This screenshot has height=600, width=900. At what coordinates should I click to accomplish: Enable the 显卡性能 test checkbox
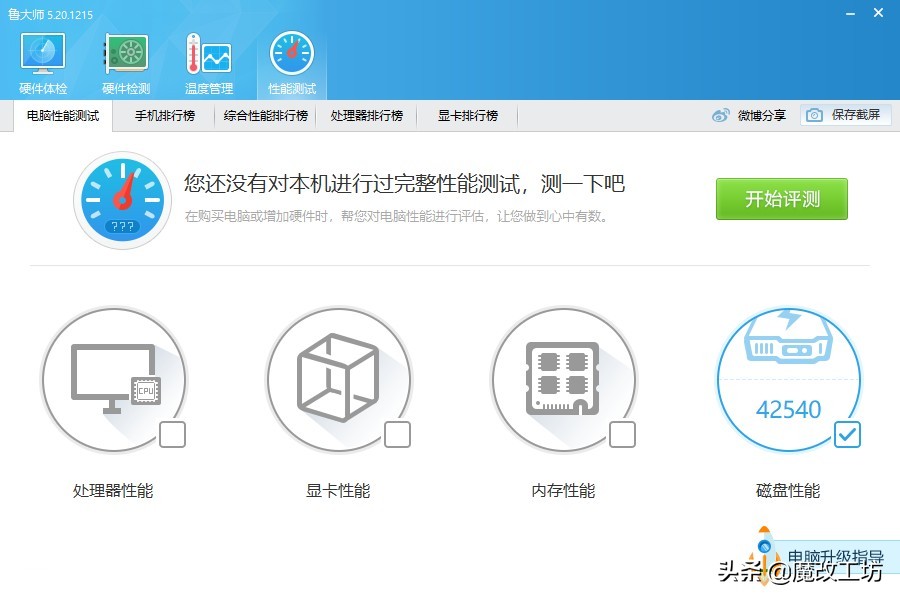pos(397,435)
